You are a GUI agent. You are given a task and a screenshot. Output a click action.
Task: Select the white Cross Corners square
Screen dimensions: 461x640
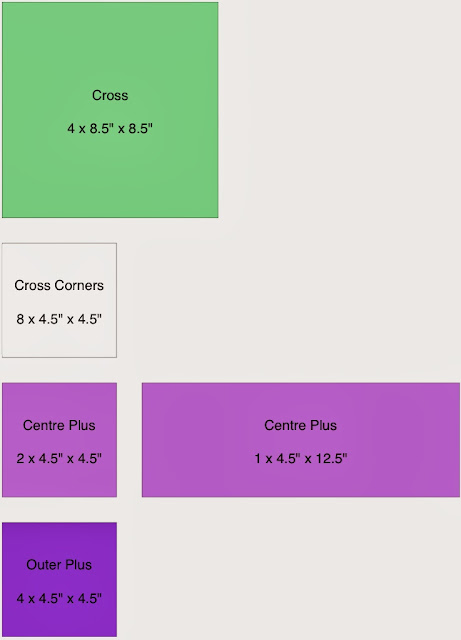point(59,300)
